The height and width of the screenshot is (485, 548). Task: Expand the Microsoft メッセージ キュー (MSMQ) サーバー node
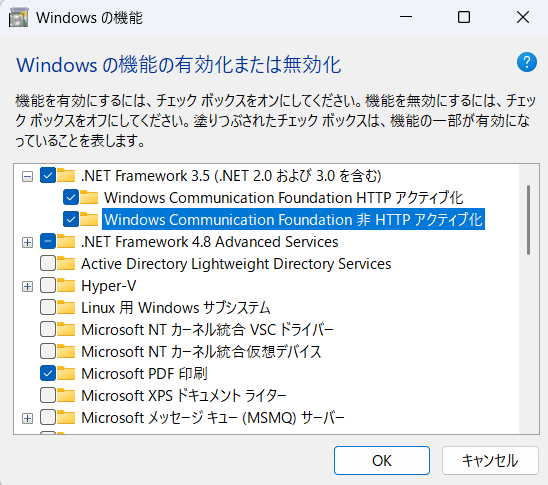[x=27, y=418]
